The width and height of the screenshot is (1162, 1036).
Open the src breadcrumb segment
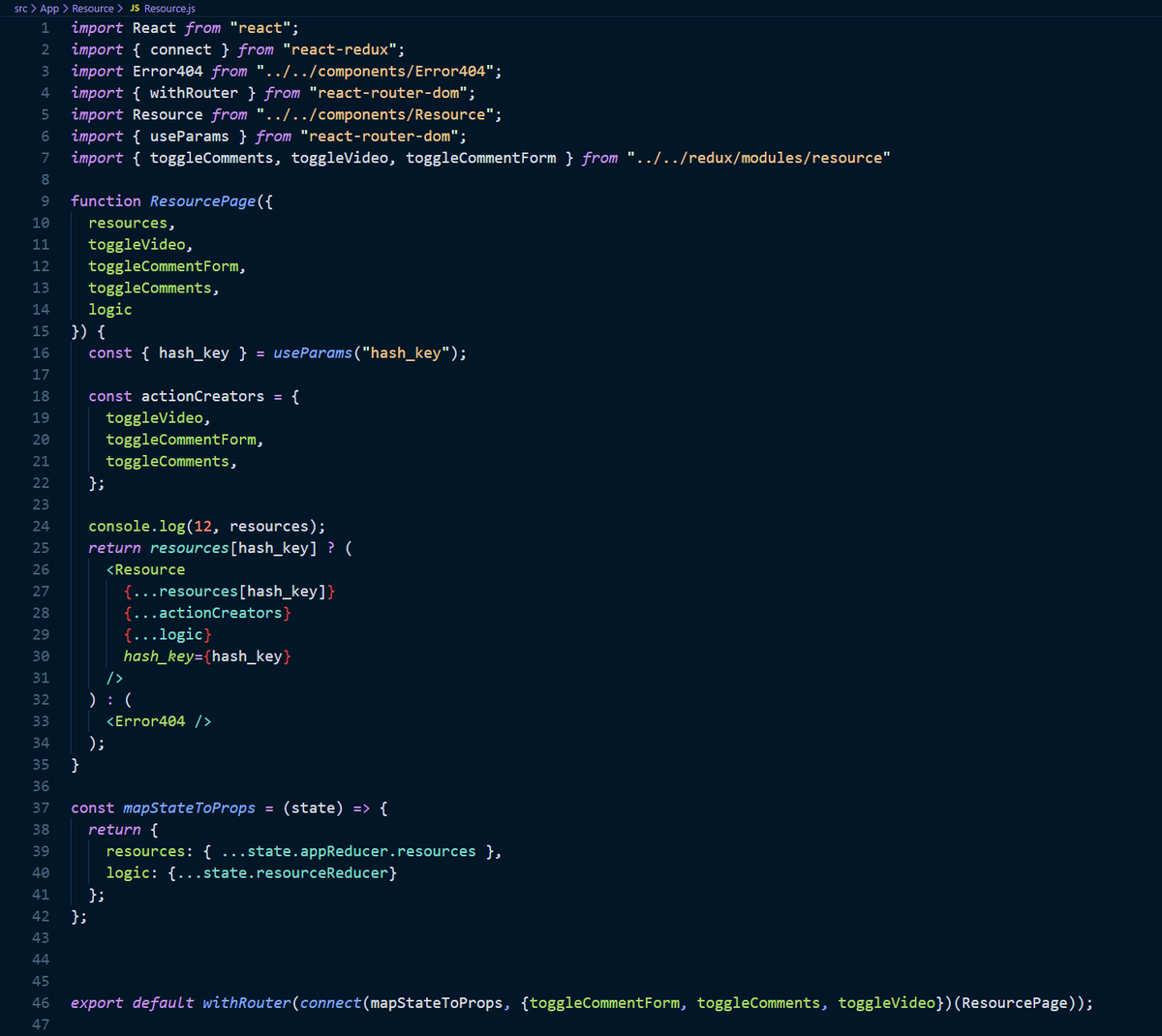20,9
